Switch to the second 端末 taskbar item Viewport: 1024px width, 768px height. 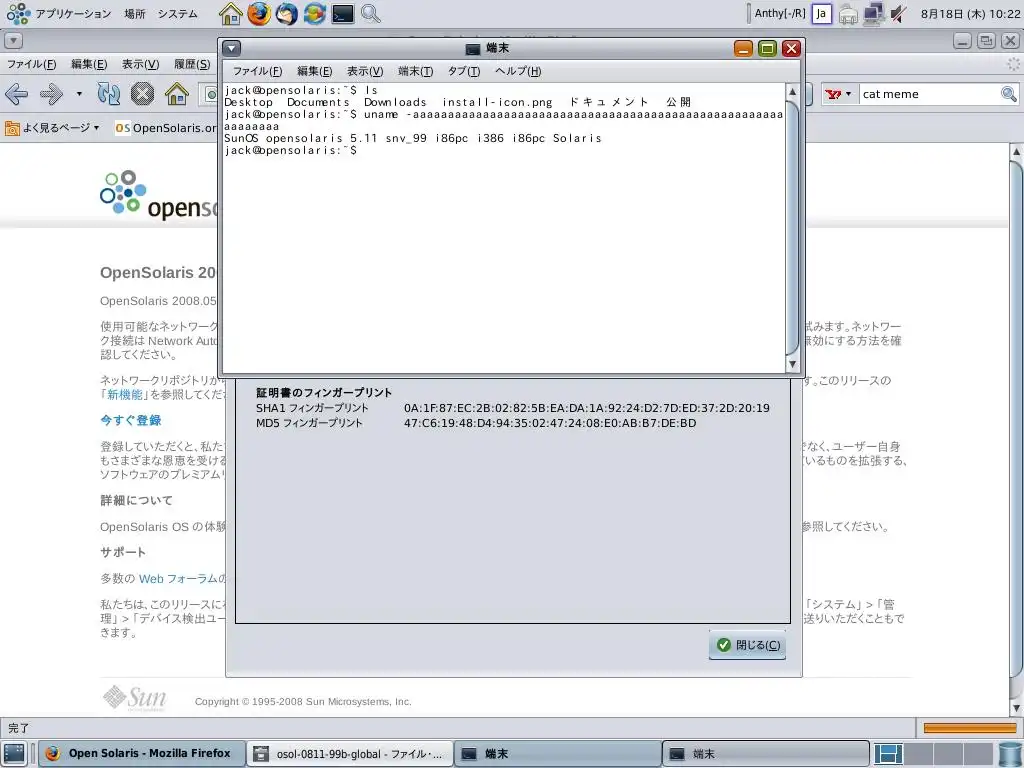(x=765, y=754)
